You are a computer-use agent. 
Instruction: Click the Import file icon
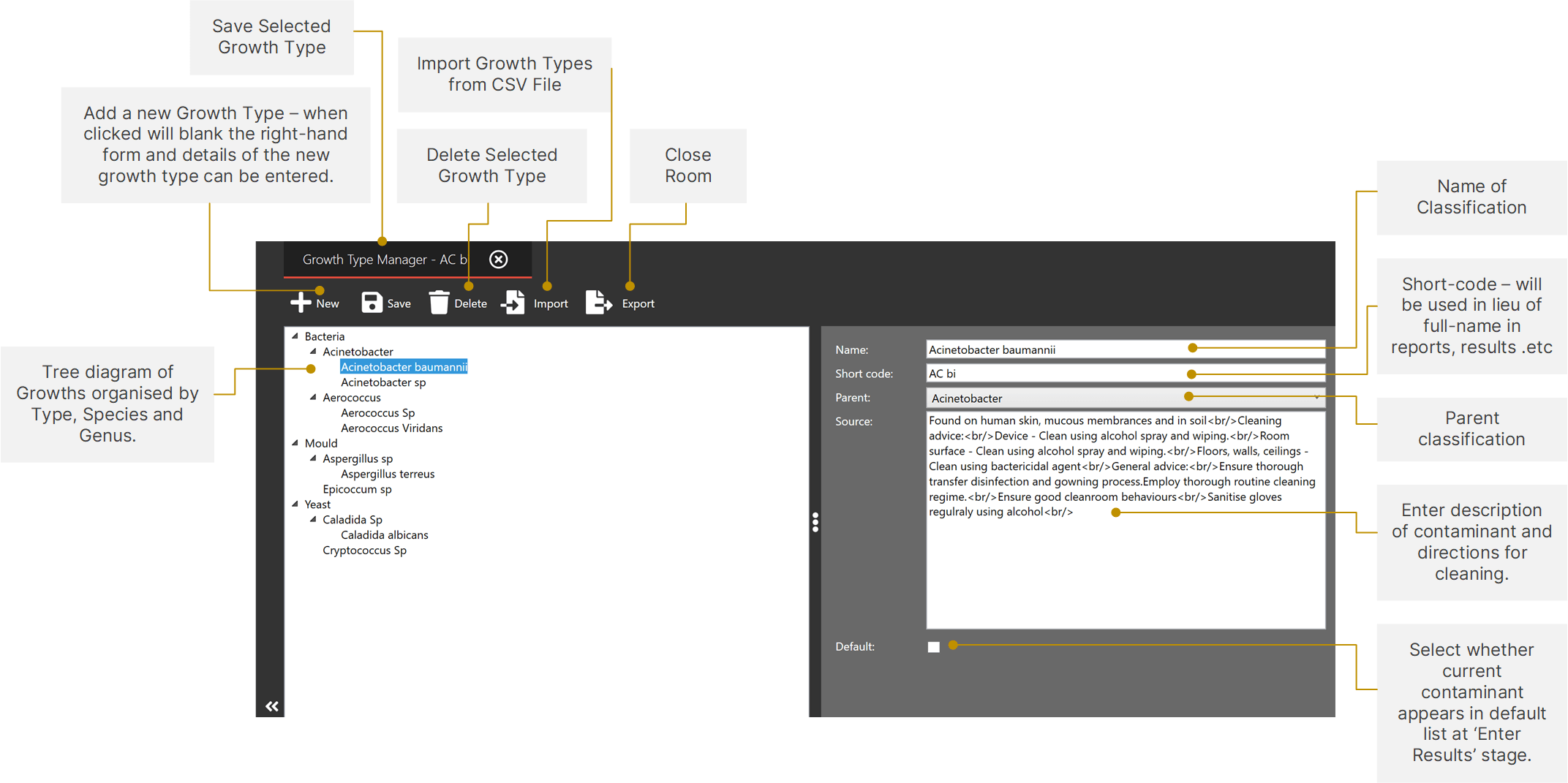pos(513,303)
